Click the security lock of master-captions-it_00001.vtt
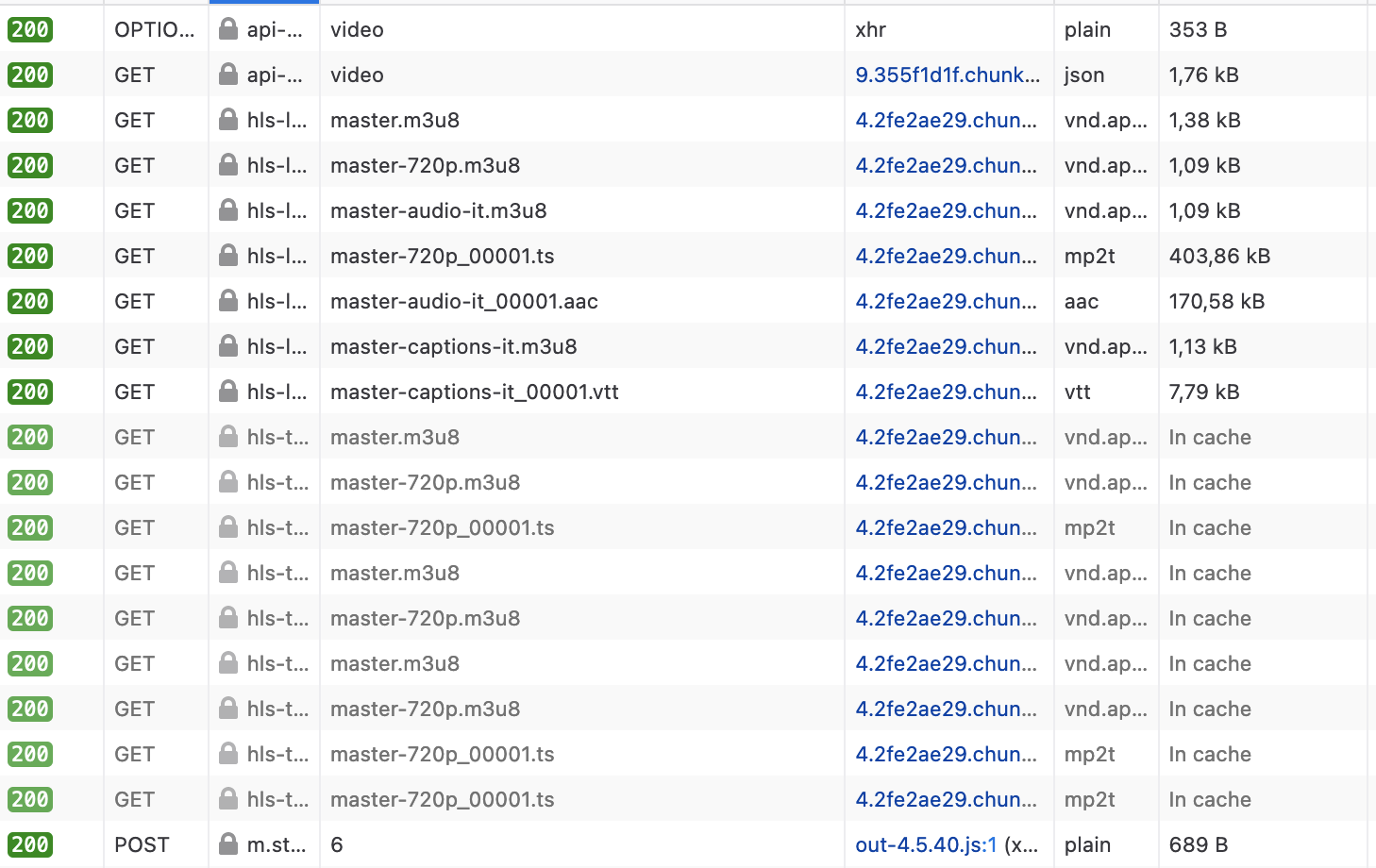The image size is (1376, 868). pos(227,392)
